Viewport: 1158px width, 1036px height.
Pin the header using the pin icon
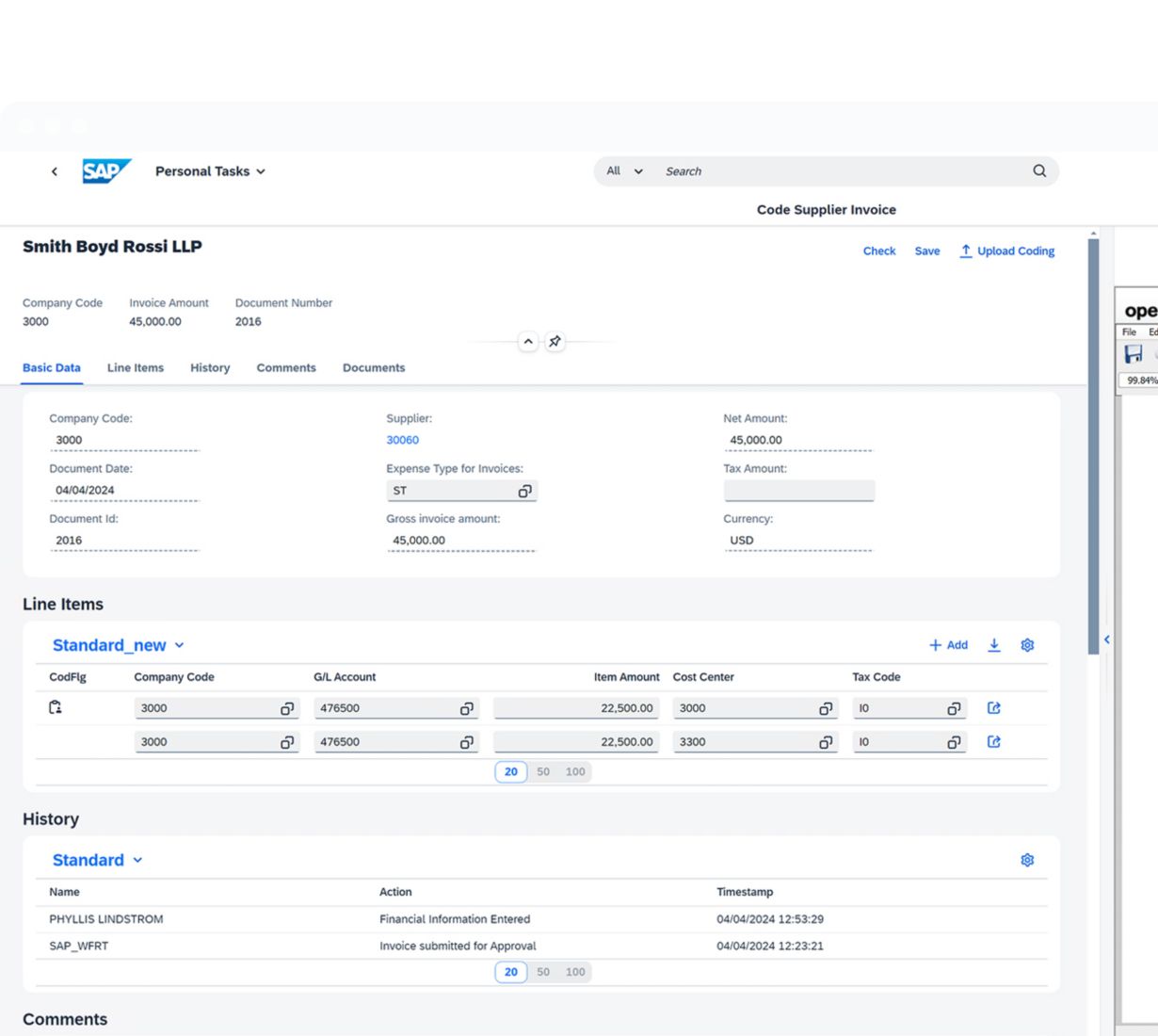(555, 342)
